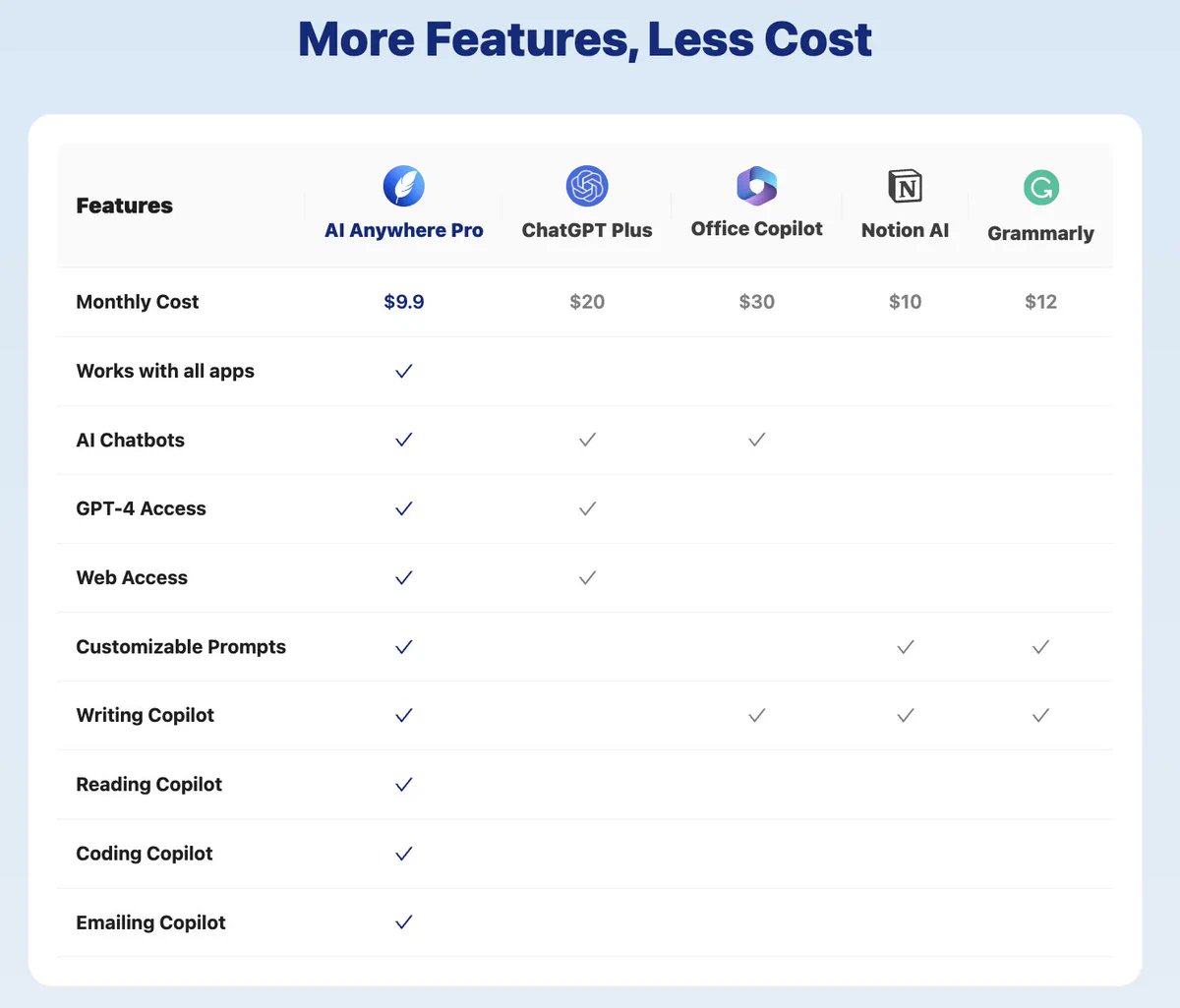Image resolution: width=1180 pixels, height=1008 pixels.
Task: Click ChatGPT Plus checkmark in GPT-4 Access row
Action: coord(587,508)
